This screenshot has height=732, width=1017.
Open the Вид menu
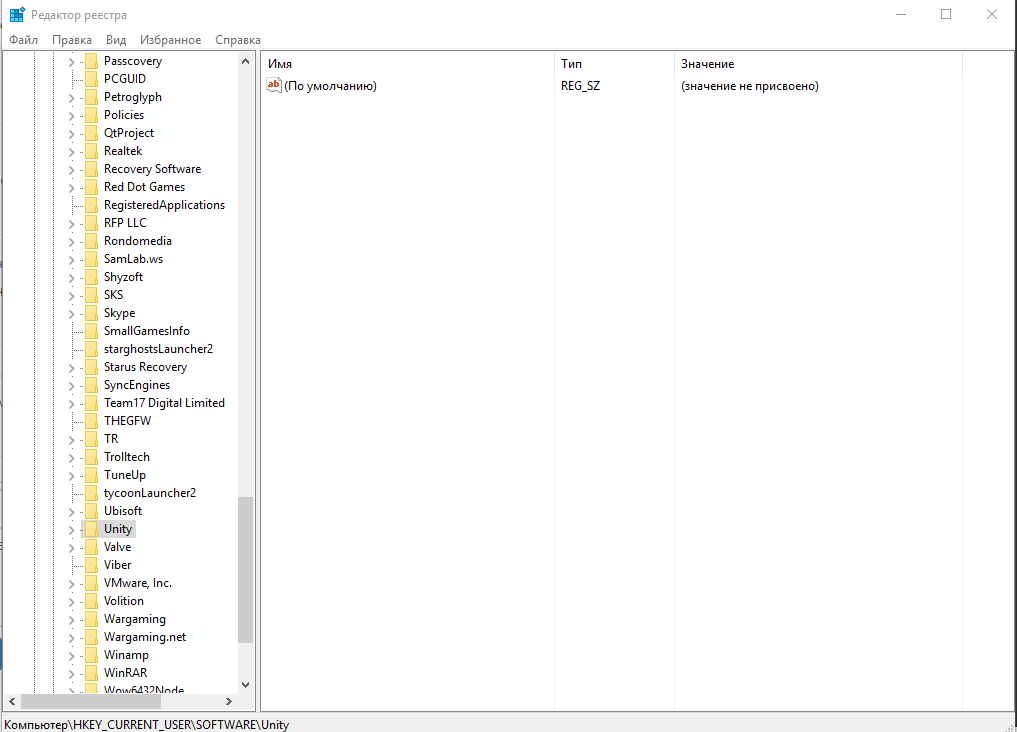point(116,40)
